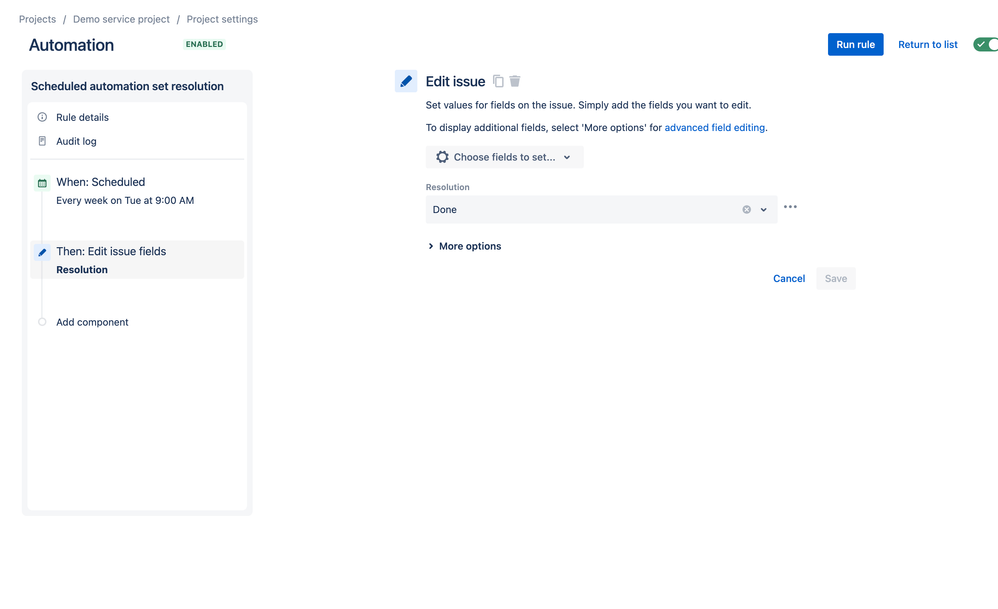The height and width of the screenshot is (609, 998).
Task: Open Demo service project breadcrumb
Action: pos(121,19)
